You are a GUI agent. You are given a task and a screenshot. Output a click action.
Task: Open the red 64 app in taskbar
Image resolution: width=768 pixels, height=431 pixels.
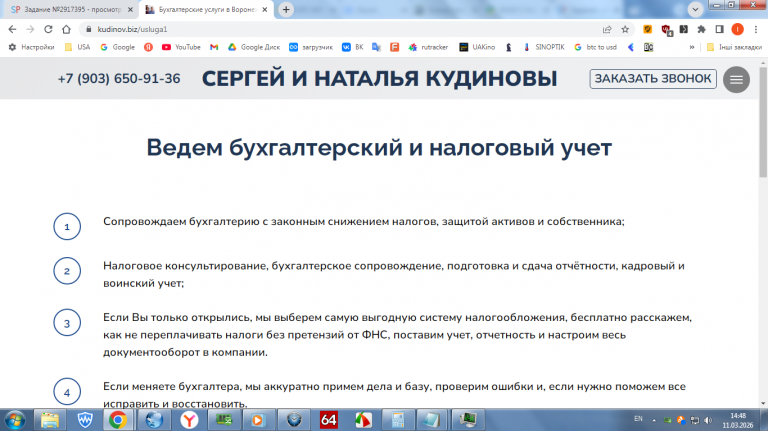tap(328, 420)
